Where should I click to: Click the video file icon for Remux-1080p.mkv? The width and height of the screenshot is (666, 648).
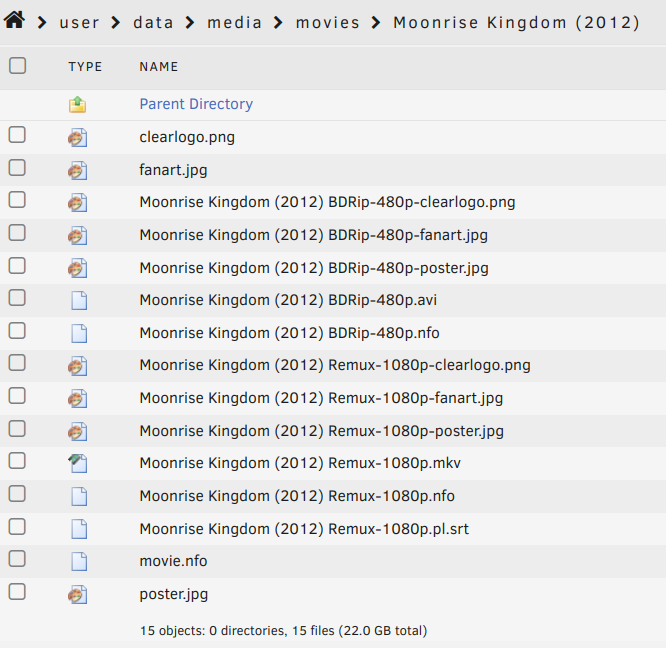pyautogui.click(x=78, y=463)
